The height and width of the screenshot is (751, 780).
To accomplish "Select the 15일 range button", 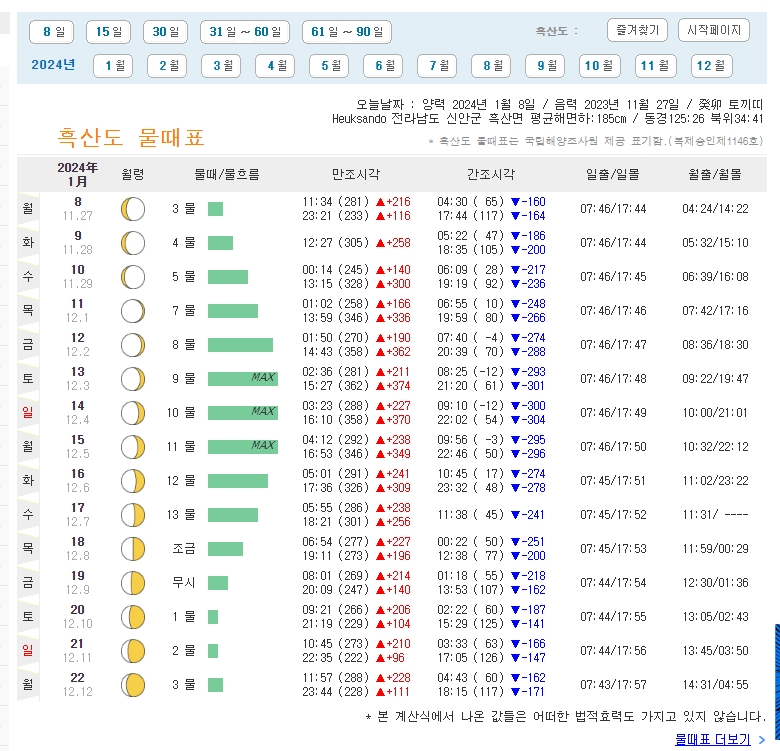I will pyautogui.click(x=108, y=32).
